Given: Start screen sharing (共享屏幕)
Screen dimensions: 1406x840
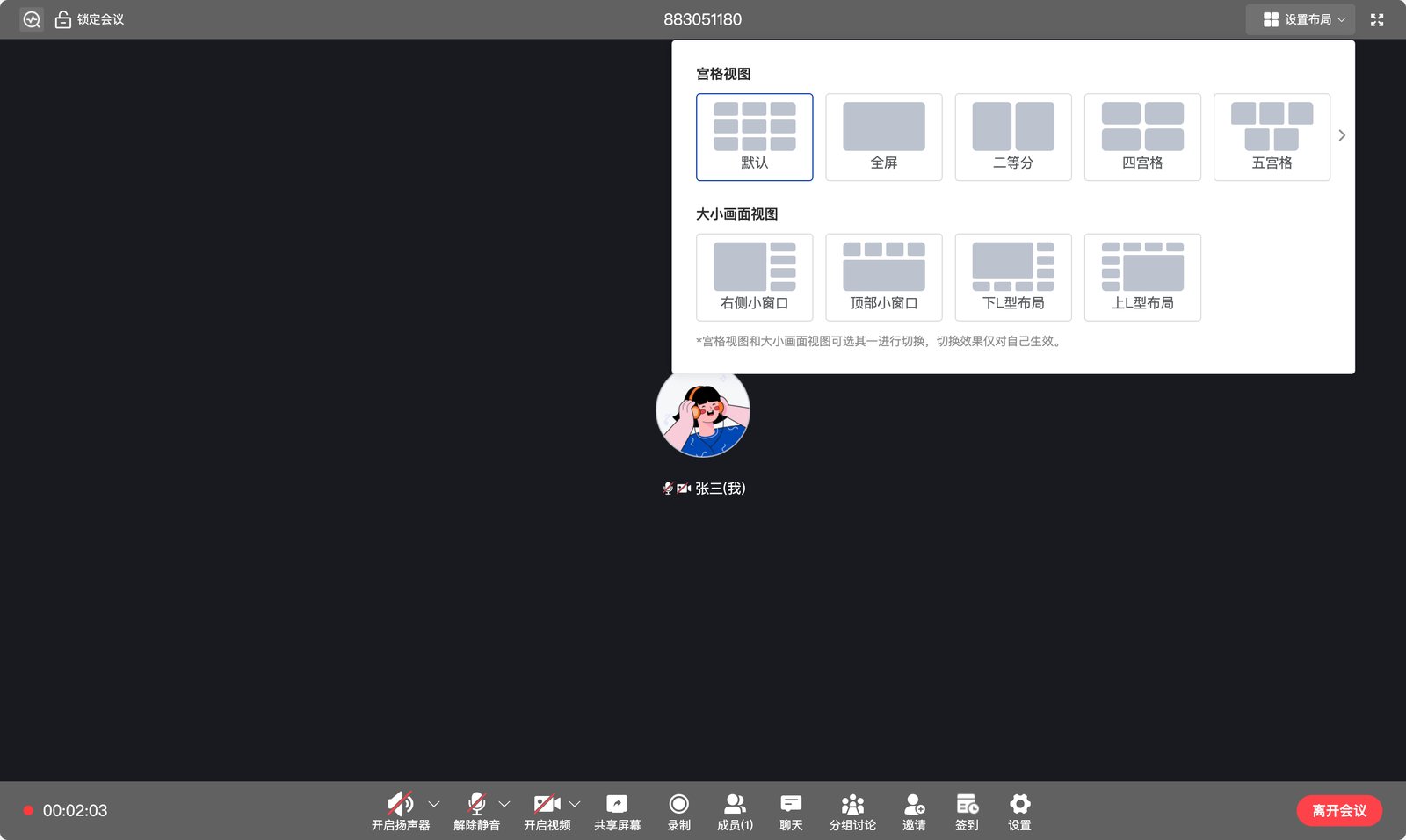Looking at the screenshot, I should [617, 811].
